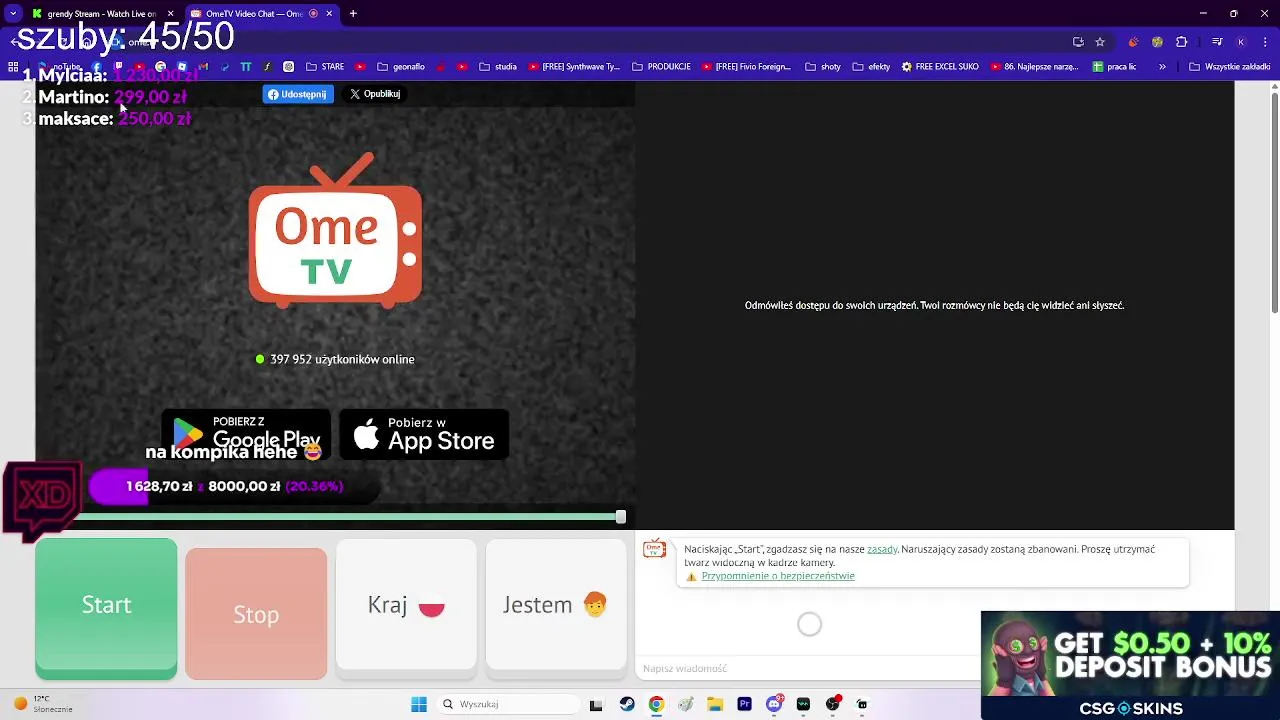Open the Facebook bookmark icon
This screenshot has width=1280, height=720.
pos(97,67)
